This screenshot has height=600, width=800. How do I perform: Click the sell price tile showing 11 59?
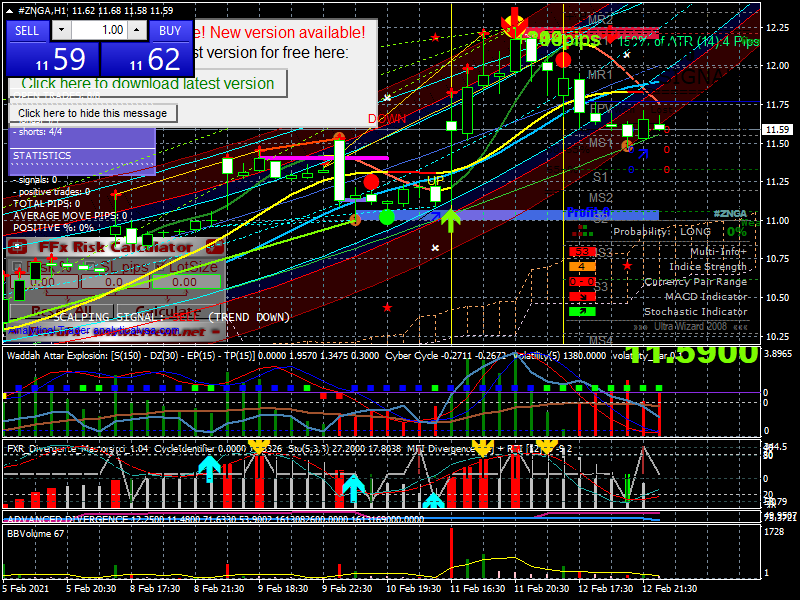pyautogui.click(x=53, y=60)
